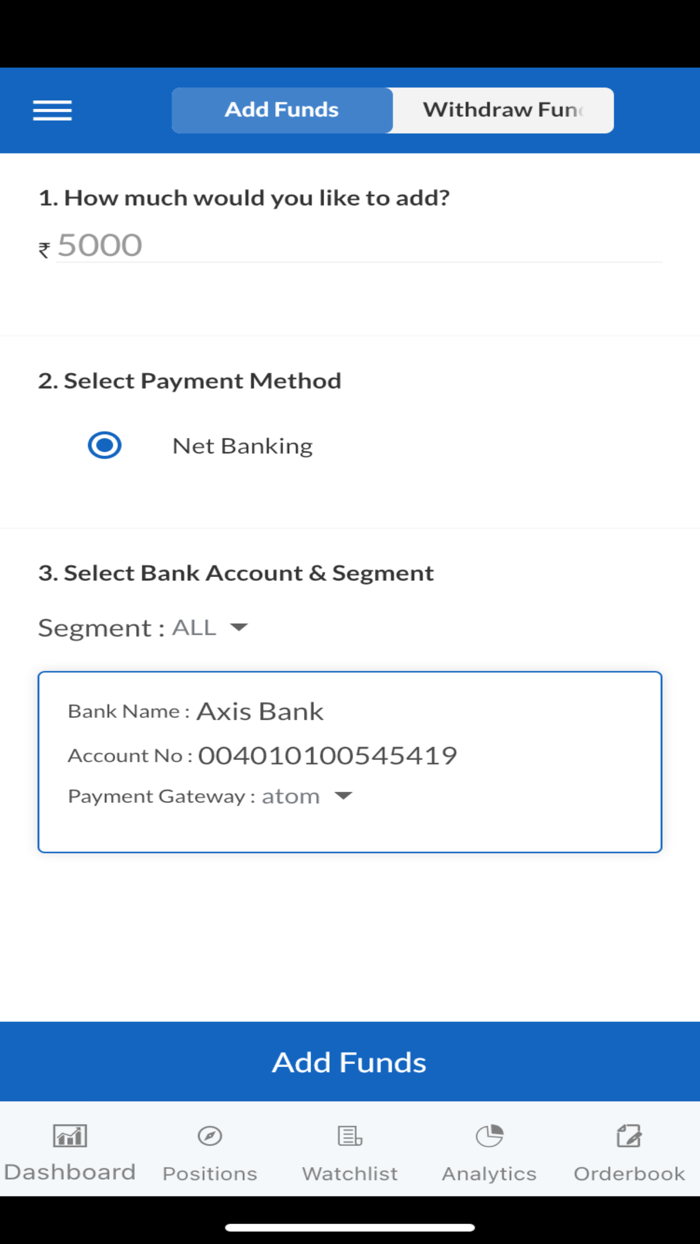The image size is (700, 1244).
Task: Open the hamburger menu
Action: tap(52, 110)
